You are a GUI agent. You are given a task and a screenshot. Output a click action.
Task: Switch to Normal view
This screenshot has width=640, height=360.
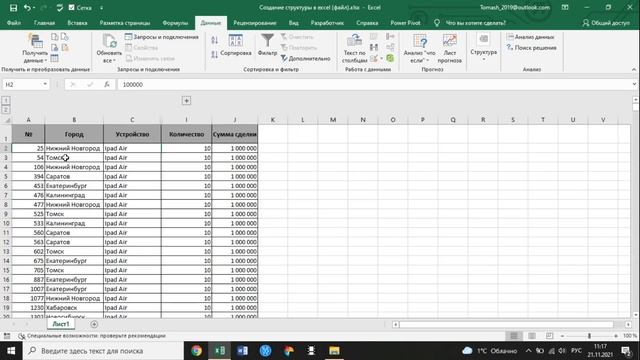click(x=514, y=336)
